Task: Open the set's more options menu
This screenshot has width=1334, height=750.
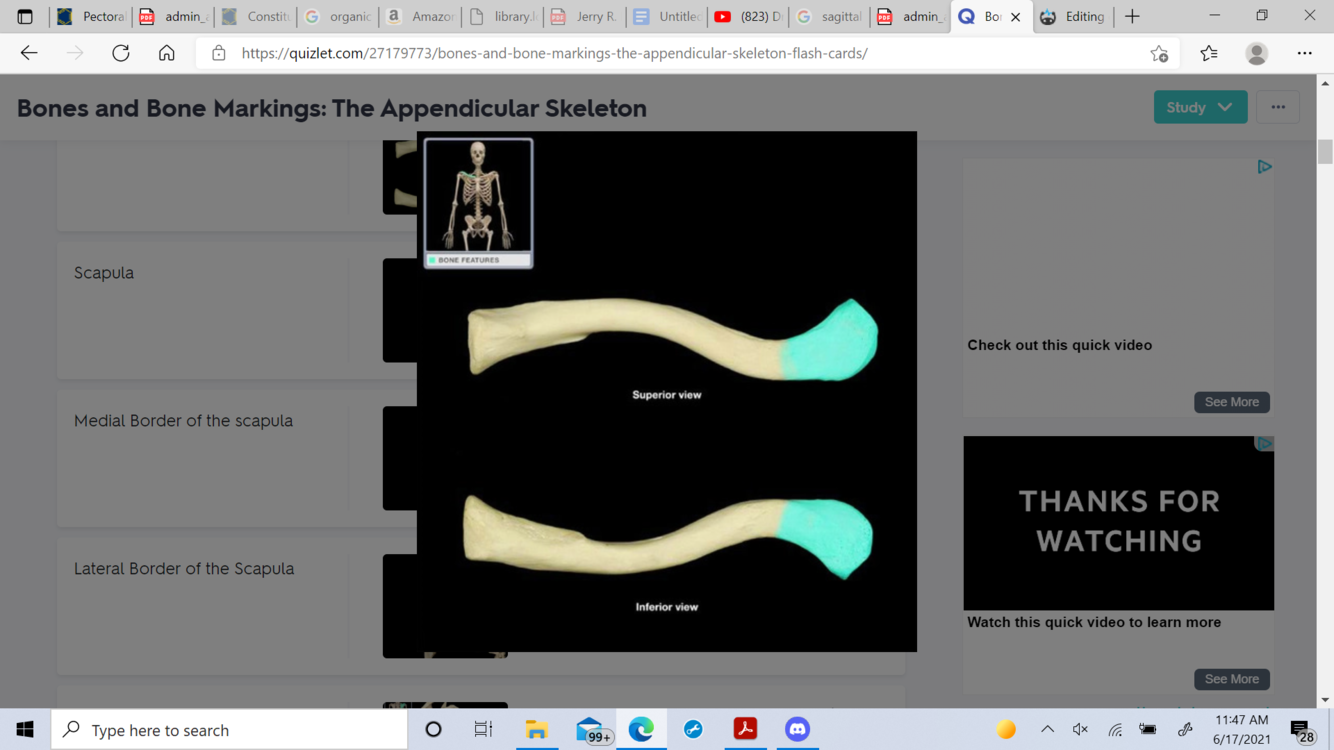Action: point(1278,107)
